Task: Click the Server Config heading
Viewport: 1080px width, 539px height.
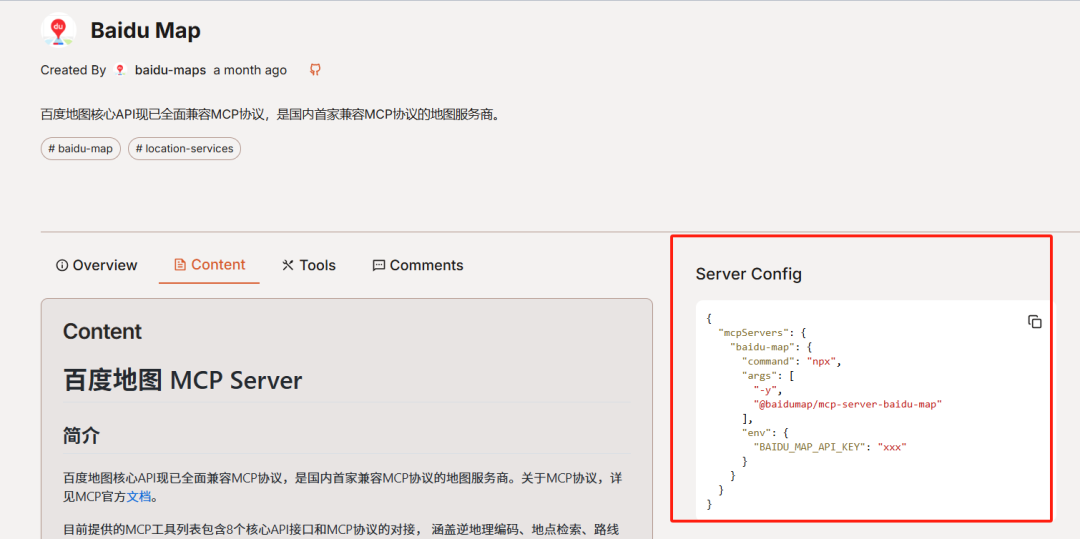Action: pyautogui.click(x=749, y=274)
